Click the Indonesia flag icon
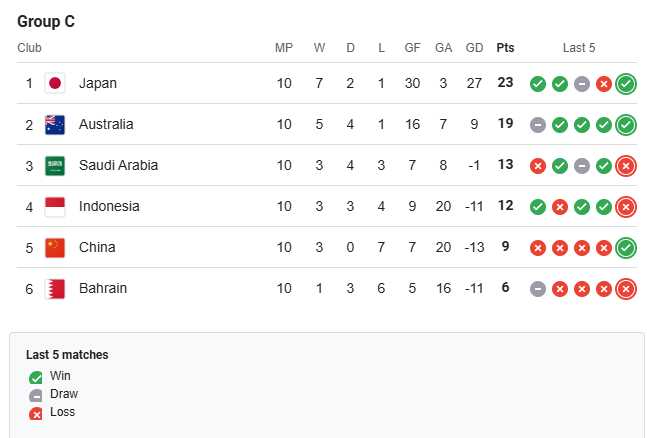 click(x=55, y=207)
